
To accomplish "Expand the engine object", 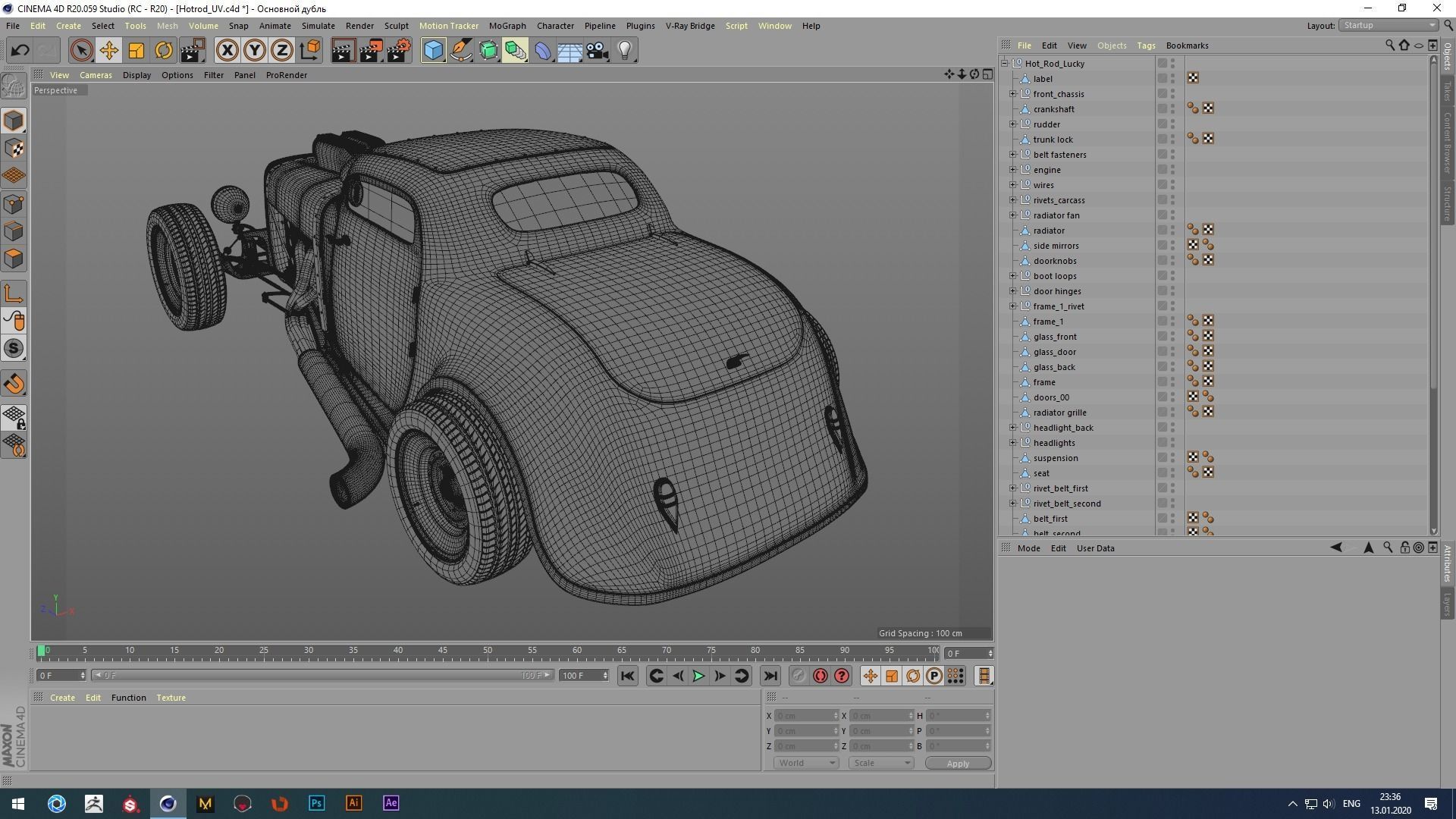I will 1012,170.
